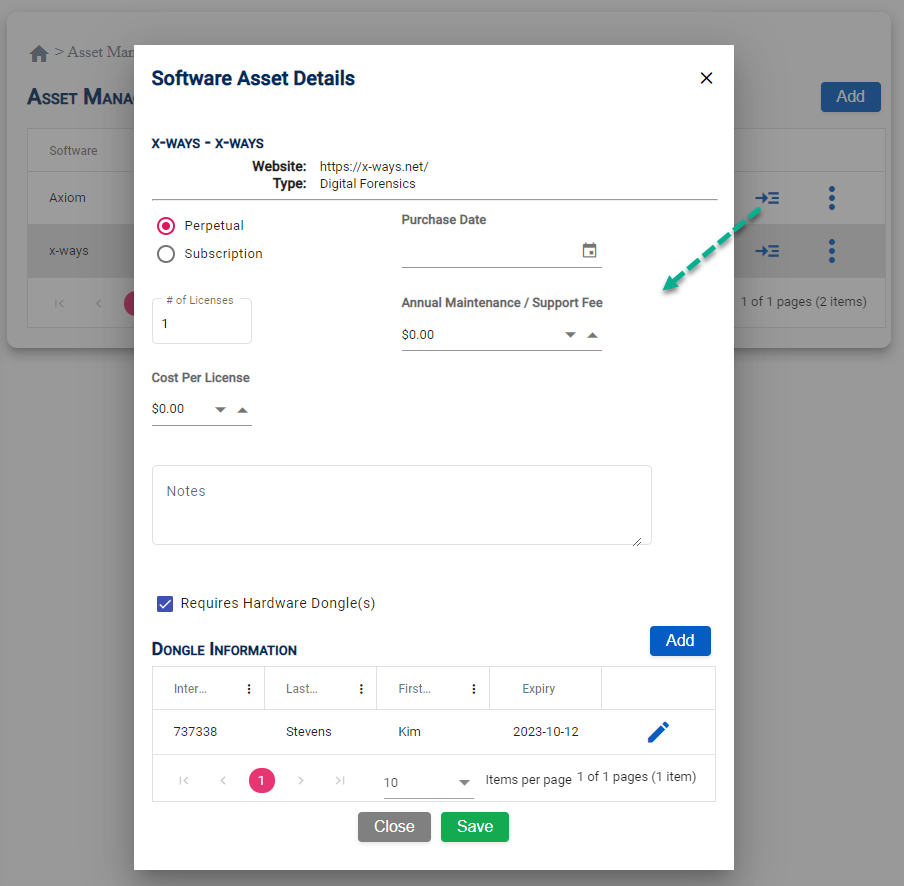Go to last page of dongle table
The height and width of the screenshot is (886, 904).
click(340, 781)
